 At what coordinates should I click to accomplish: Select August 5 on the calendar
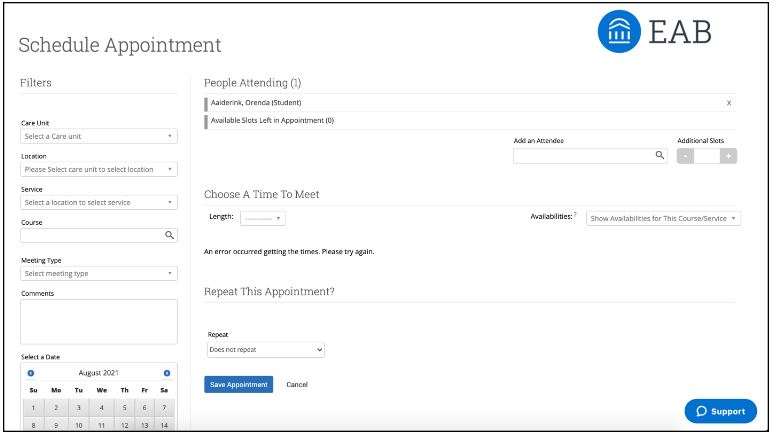click(x=124, y=408)
